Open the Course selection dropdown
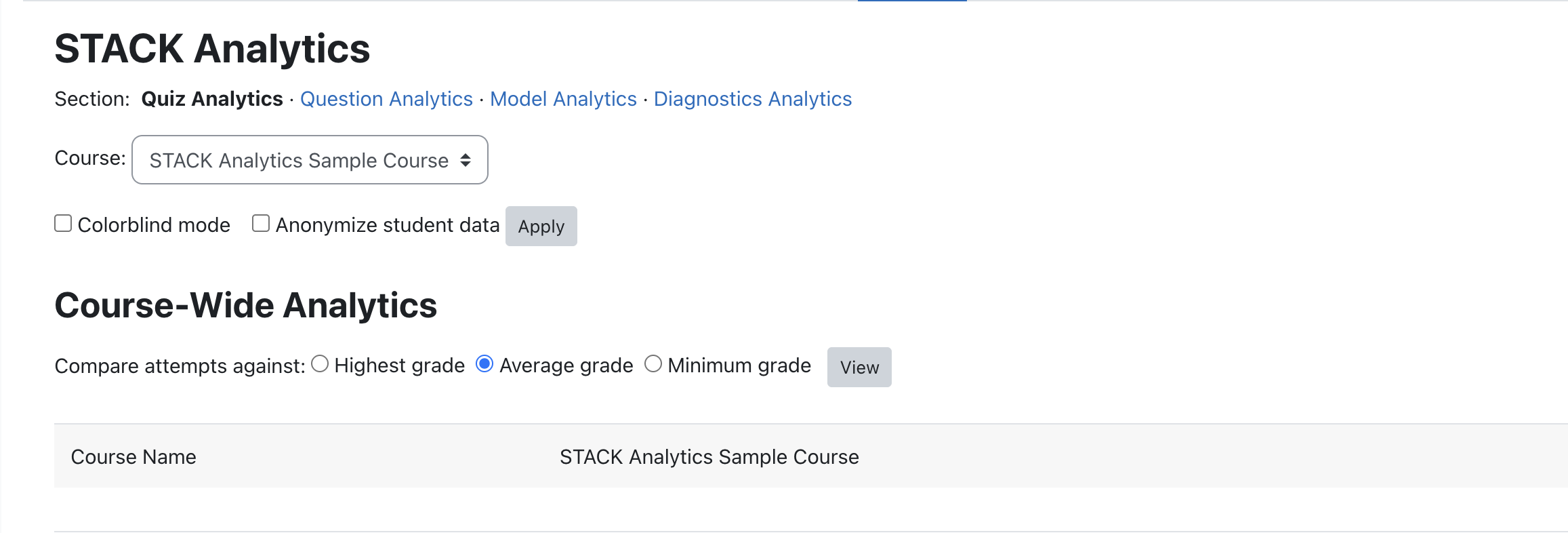The image size is (1568, 533). (x=310, y=160)
